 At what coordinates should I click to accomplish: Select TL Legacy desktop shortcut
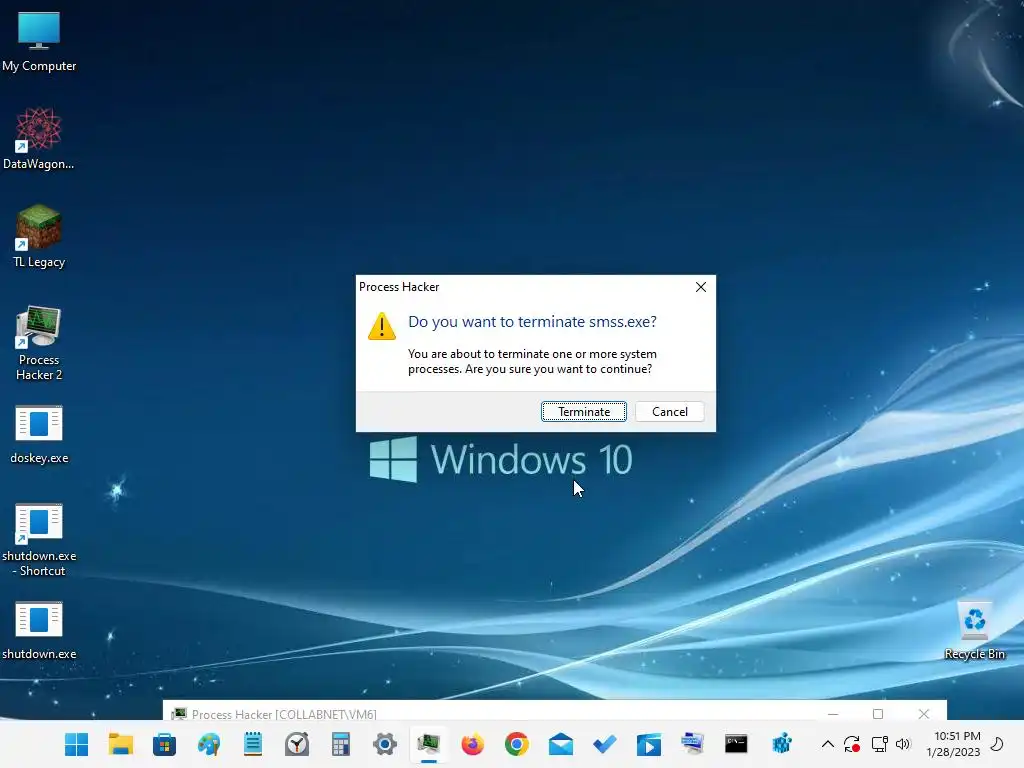39,236
